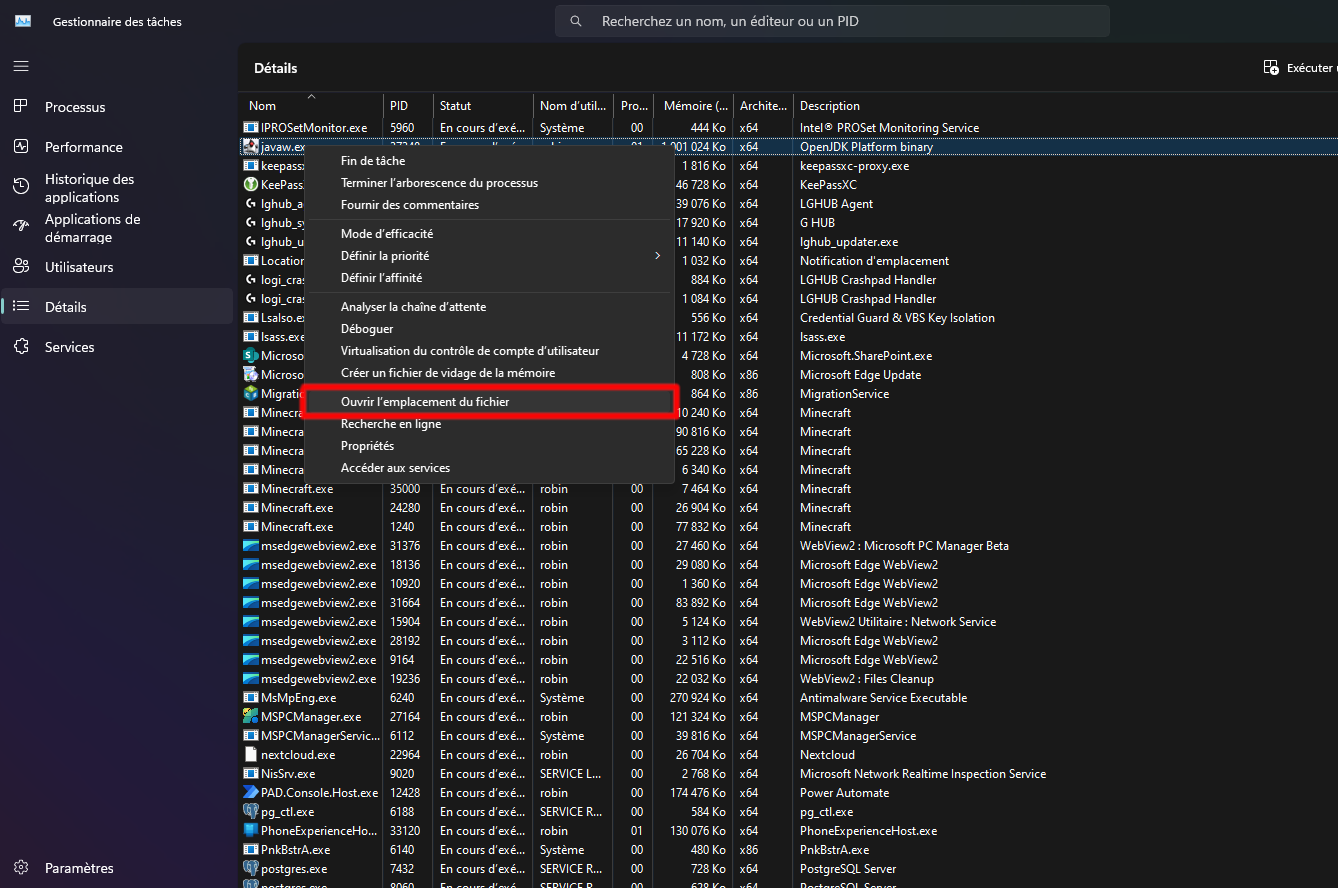Viewport: 1338px width, 888px height.
Task: Sort by the Processeur column header
Action: [x=634, y=105]
